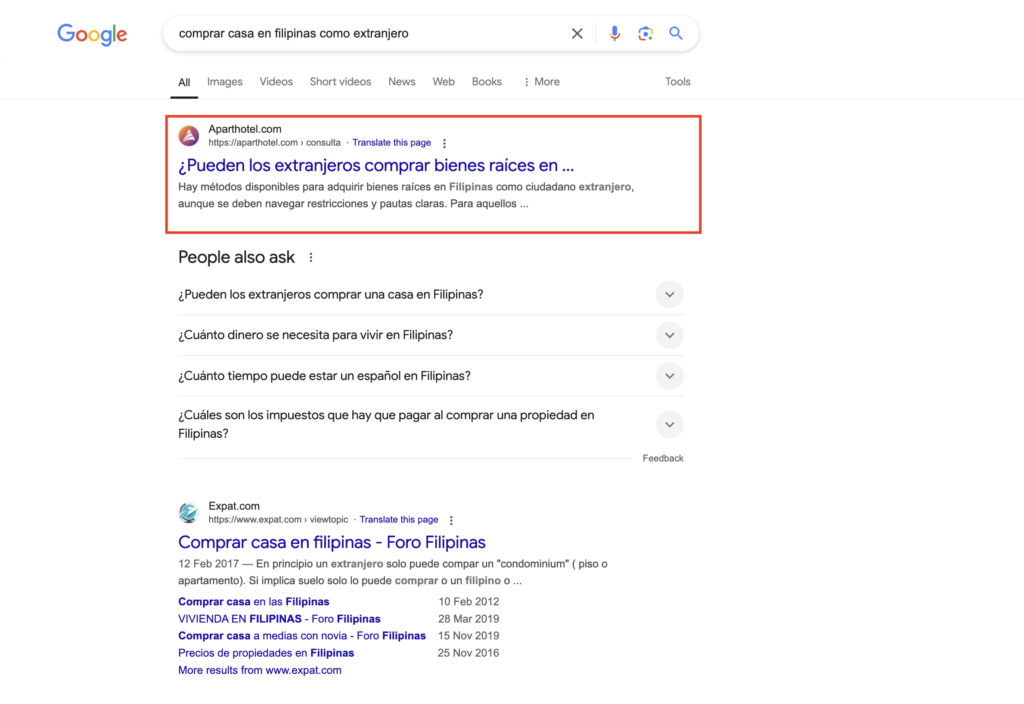
Task: Switch to the News tab
Action: click(x=402, y=82)
